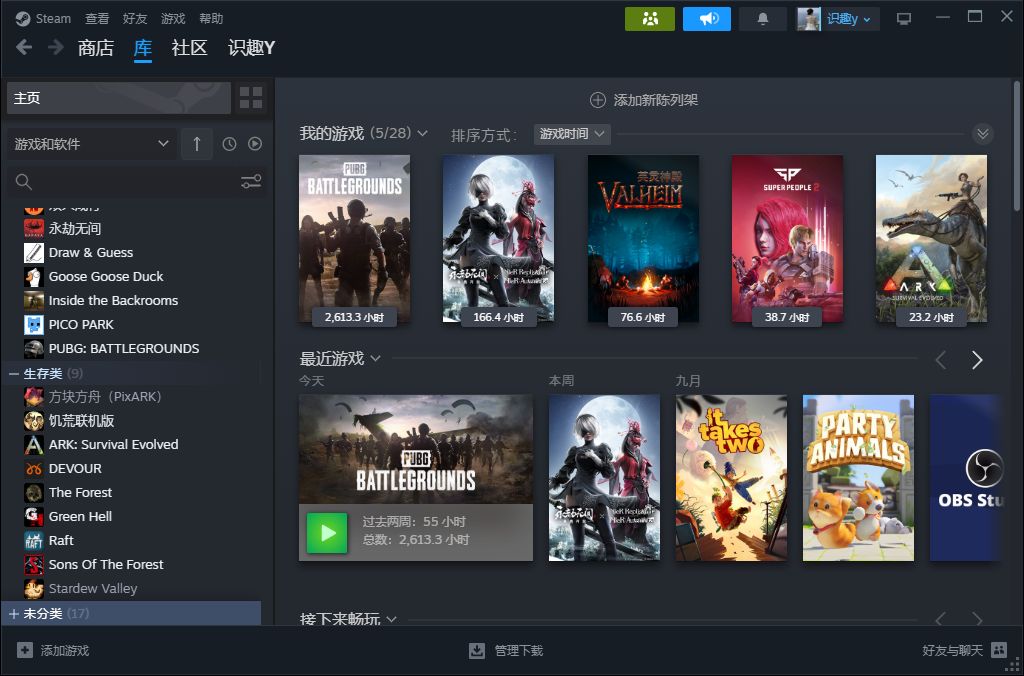Open the 识趣Y profile tab
This screenshot has height=676, width=1024.
251,48
